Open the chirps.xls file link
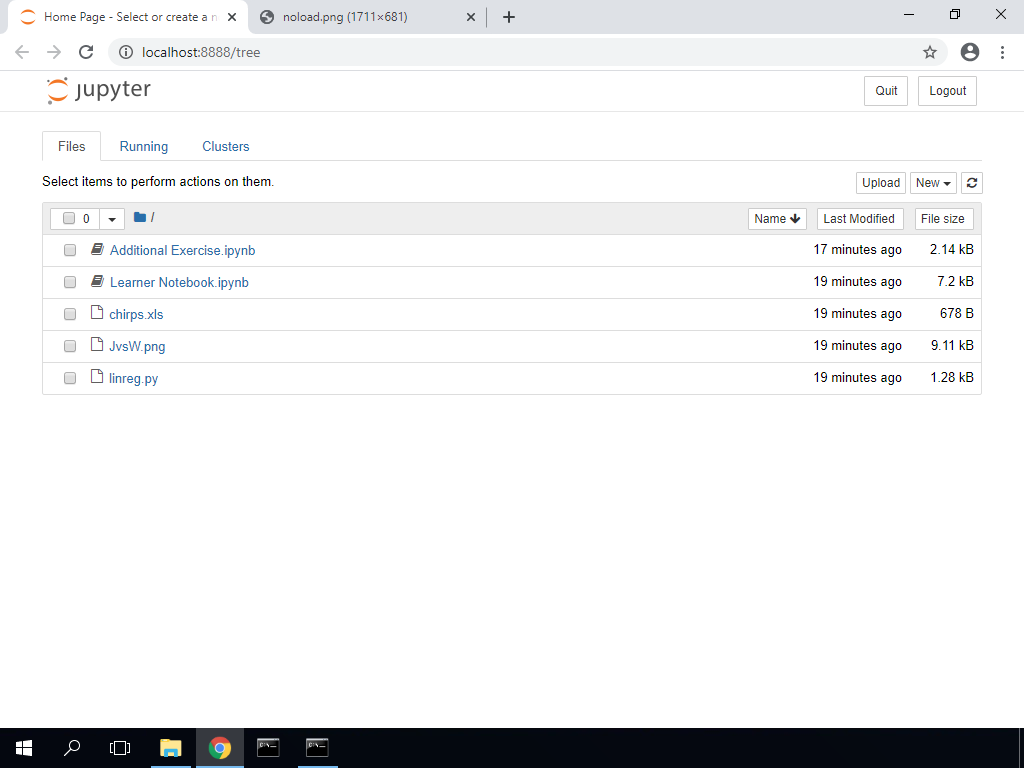Viewport: 1024px width, 768px height. (x=136, y=314)
